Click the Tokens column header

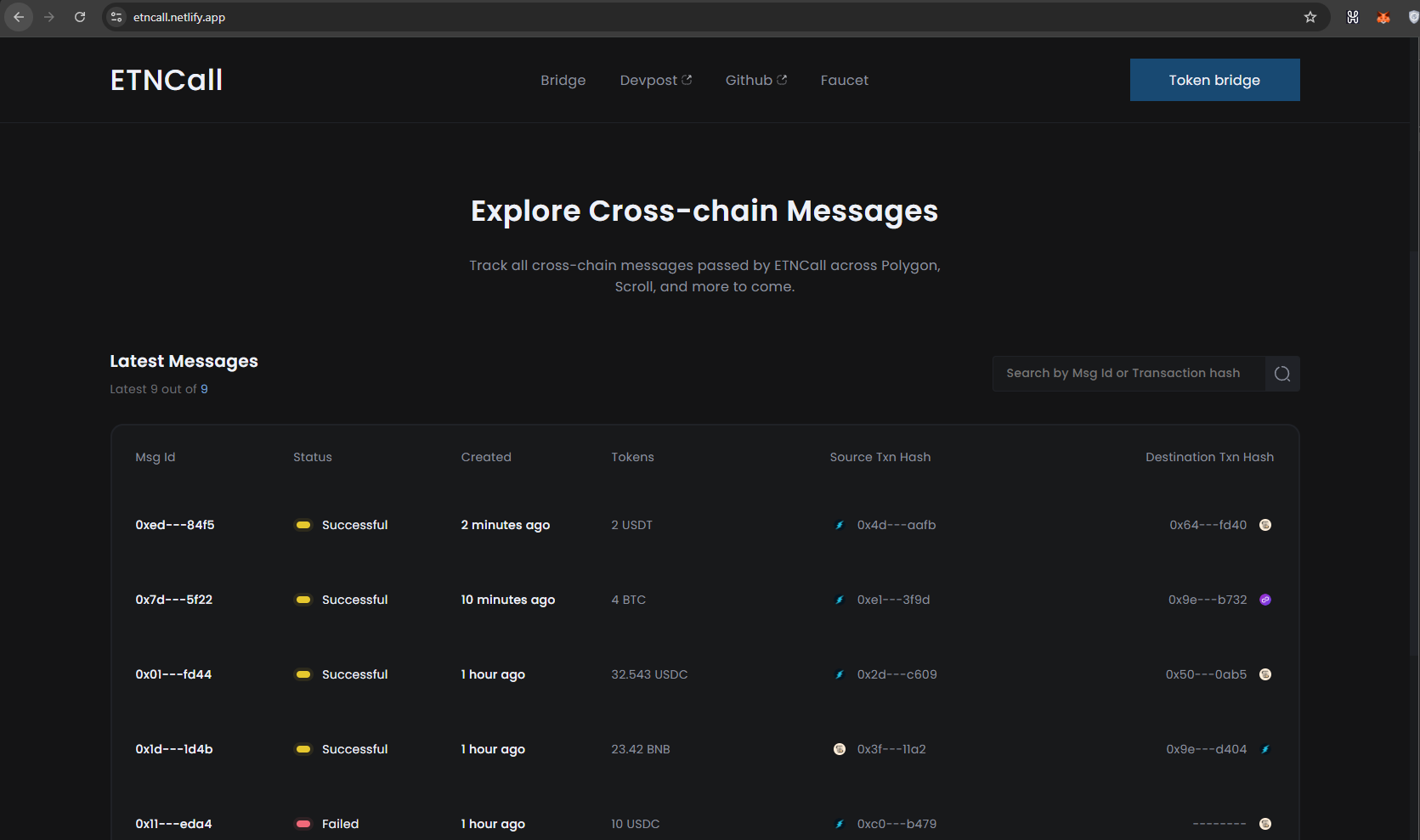click(633, 457)
